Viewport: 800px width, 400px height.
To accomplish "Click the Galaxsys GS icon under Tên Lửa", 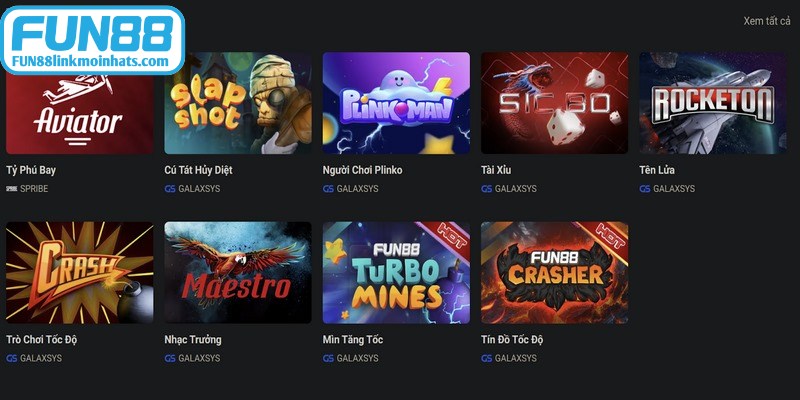I will 645,189.
